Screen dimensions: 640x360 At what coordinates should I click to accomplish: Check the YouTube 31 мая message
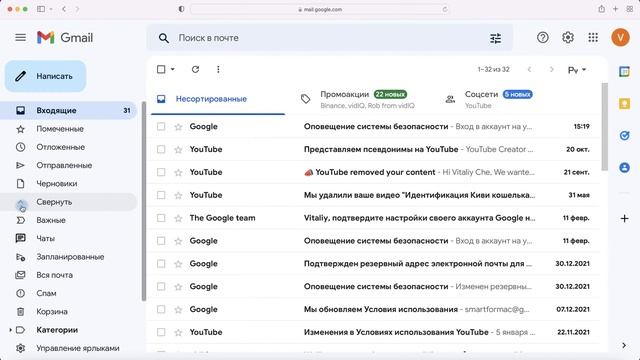161,195
